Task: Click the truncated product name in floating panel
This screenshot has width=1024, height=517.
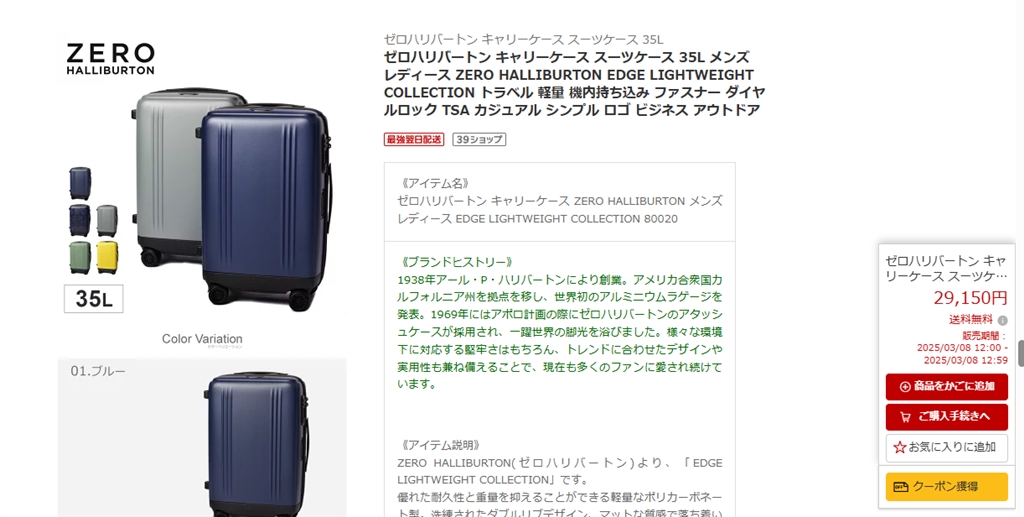Action: (x=946, y=268)
